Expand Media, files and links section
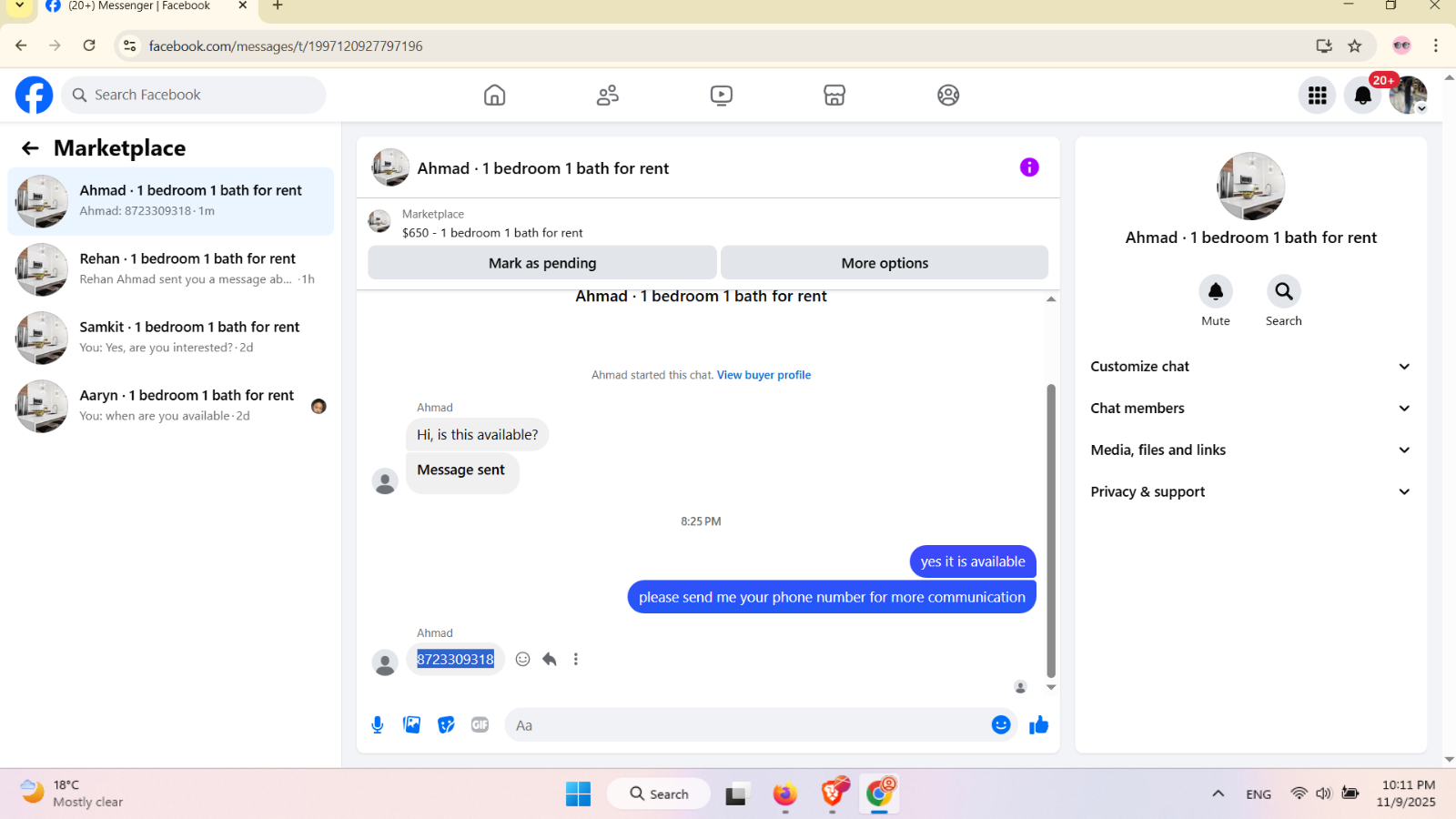Viewport: 1456px width, 819px height. [1250, 450]
